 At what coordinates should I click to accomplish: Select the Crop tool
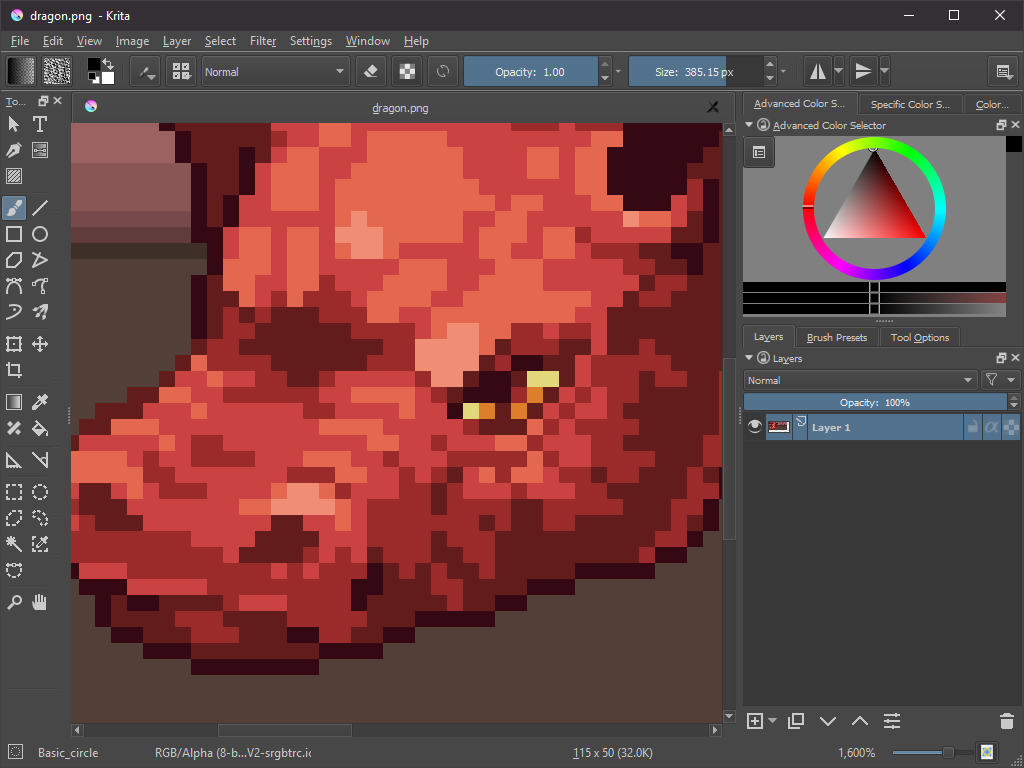click(14, 370)
